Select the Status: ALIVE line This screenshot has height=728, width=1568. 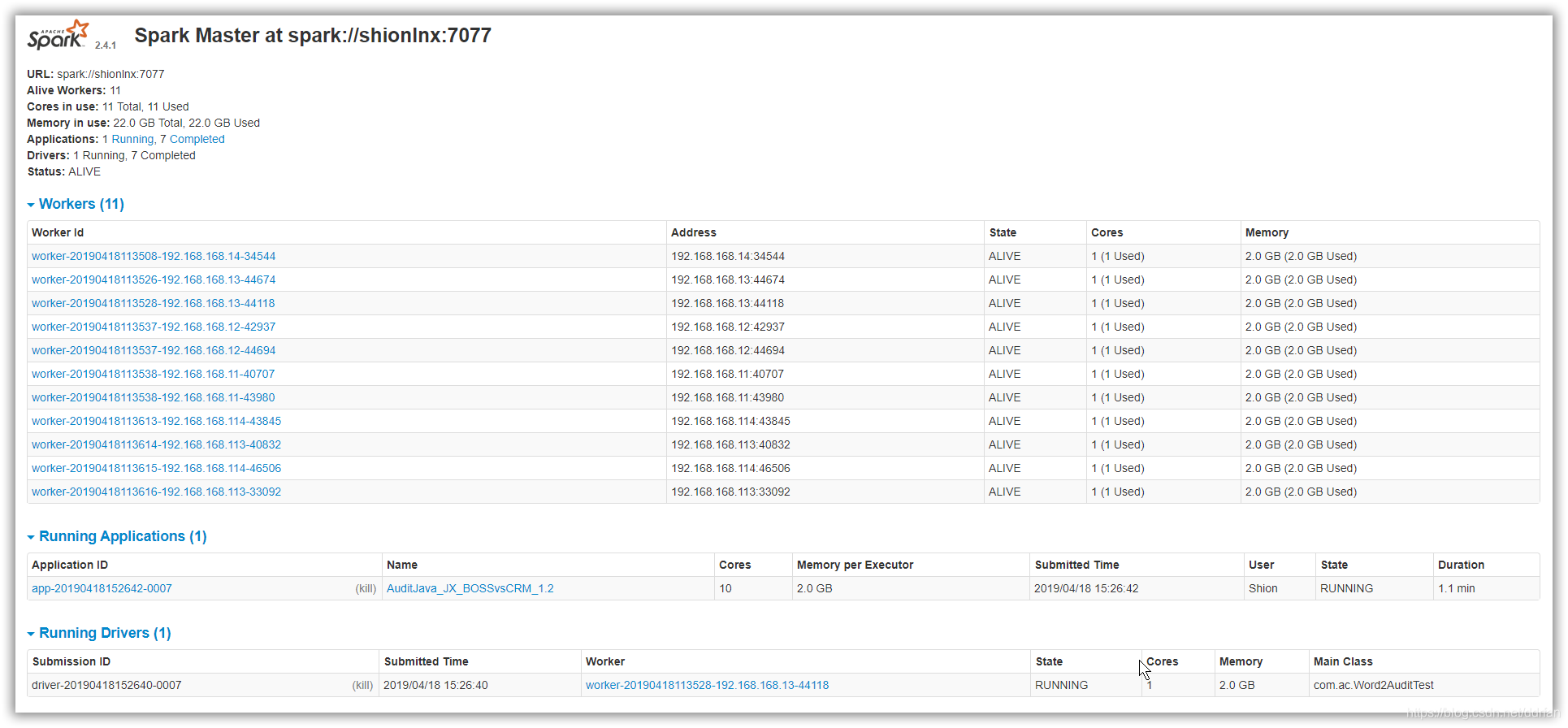[x=64, y=171]
